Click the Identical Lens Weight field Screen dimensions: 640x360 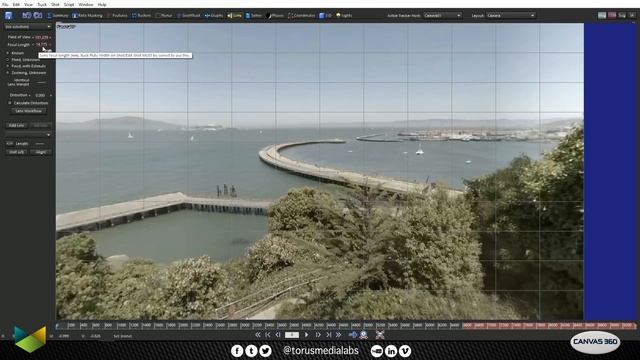tap(41, 82)
